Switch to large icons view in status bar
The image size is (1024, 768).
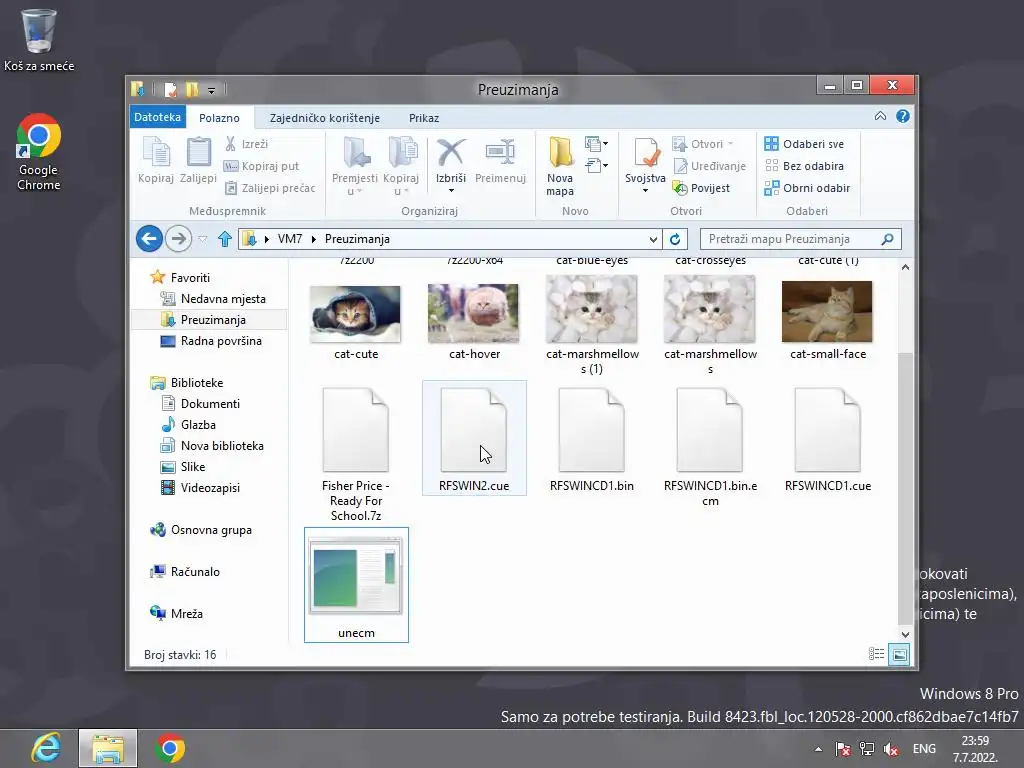(899, 654)
